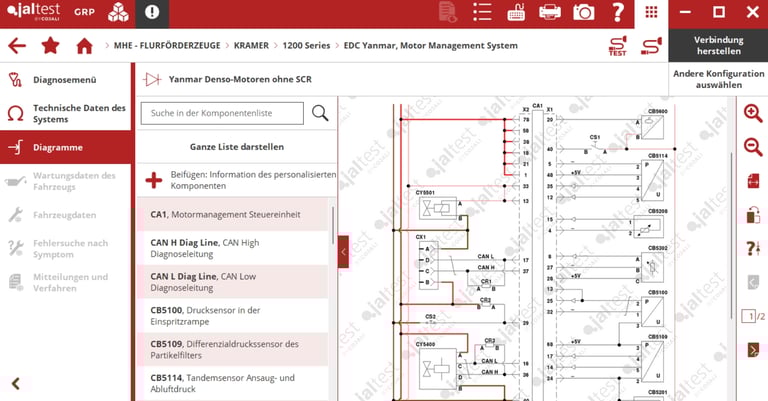
Task: Select CB5114, Tandemsensor Ansaug- und Abluftdruck
Action: pos(232,383)
